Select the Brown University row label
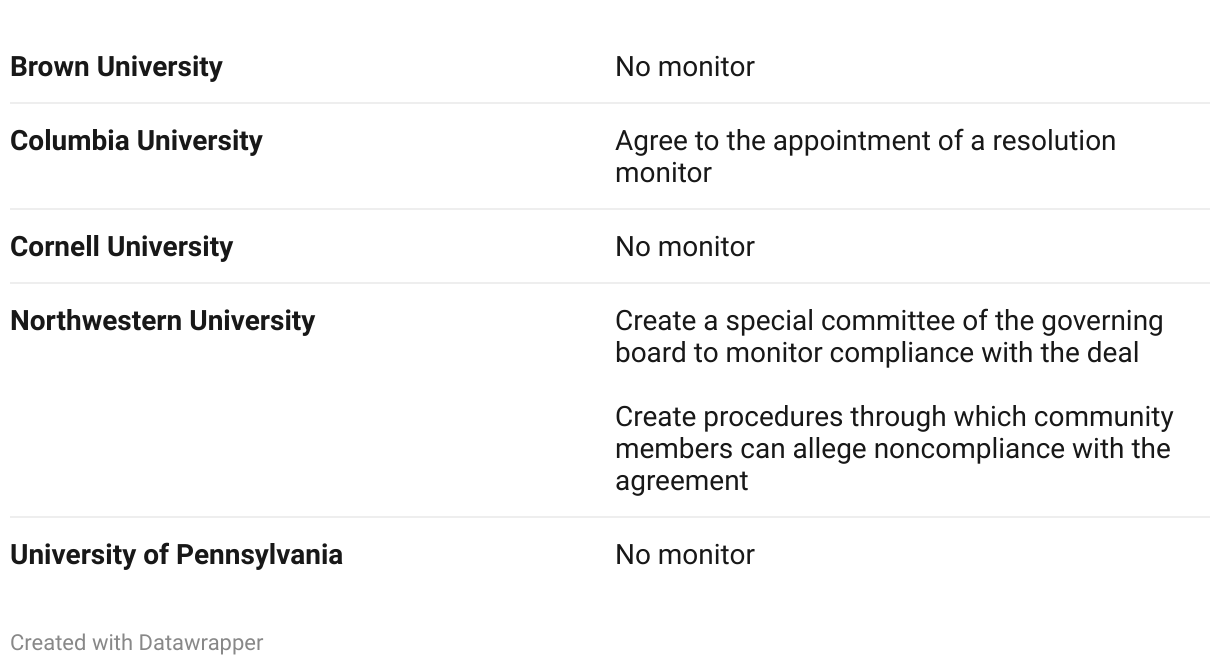The height and width of the screenshot is (666, 1220). click(x=116, y=67)
